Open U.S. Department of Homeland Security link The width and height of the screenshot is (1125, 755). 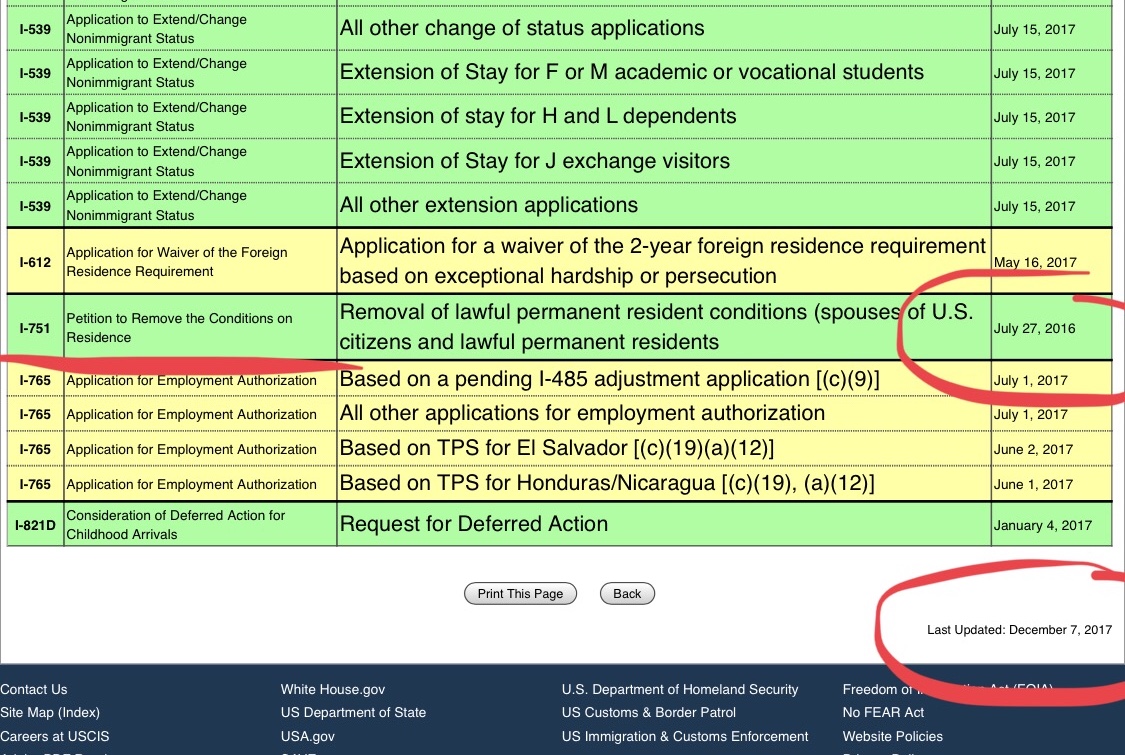coord(680,689)
